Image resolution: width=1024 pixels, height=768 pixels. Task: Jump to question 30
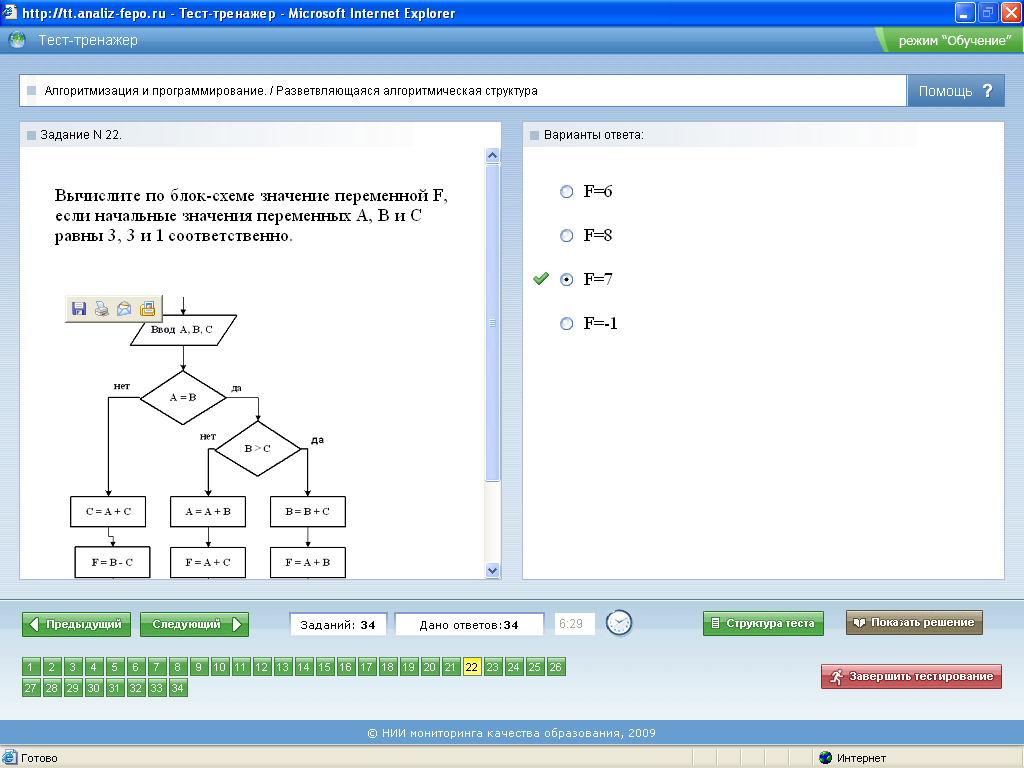tap(93, 688)
